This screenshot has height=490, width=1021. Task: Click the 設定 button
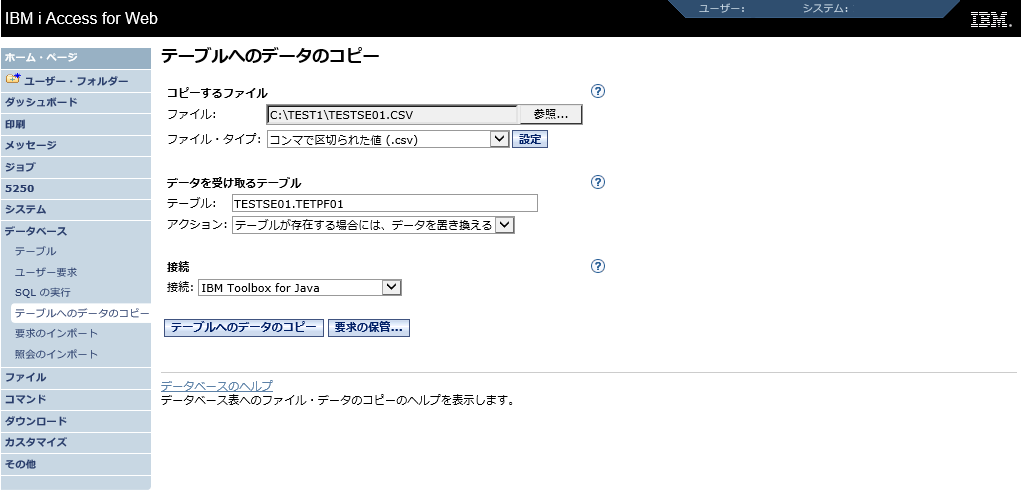(530, 139)
